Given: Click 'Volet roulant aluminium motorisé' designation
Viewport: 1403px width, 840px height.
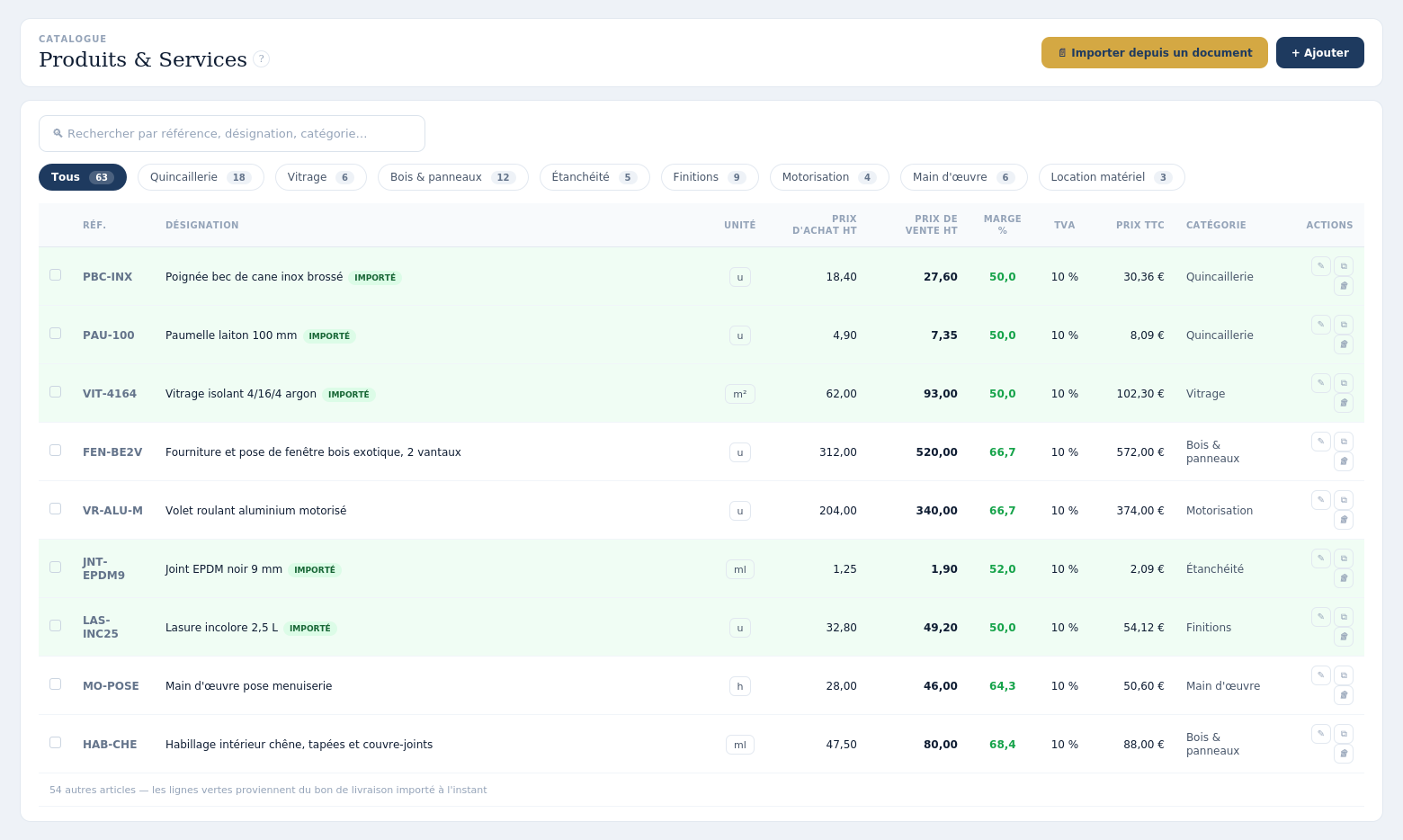Looking at the screenshot, I should pos(255,511).
